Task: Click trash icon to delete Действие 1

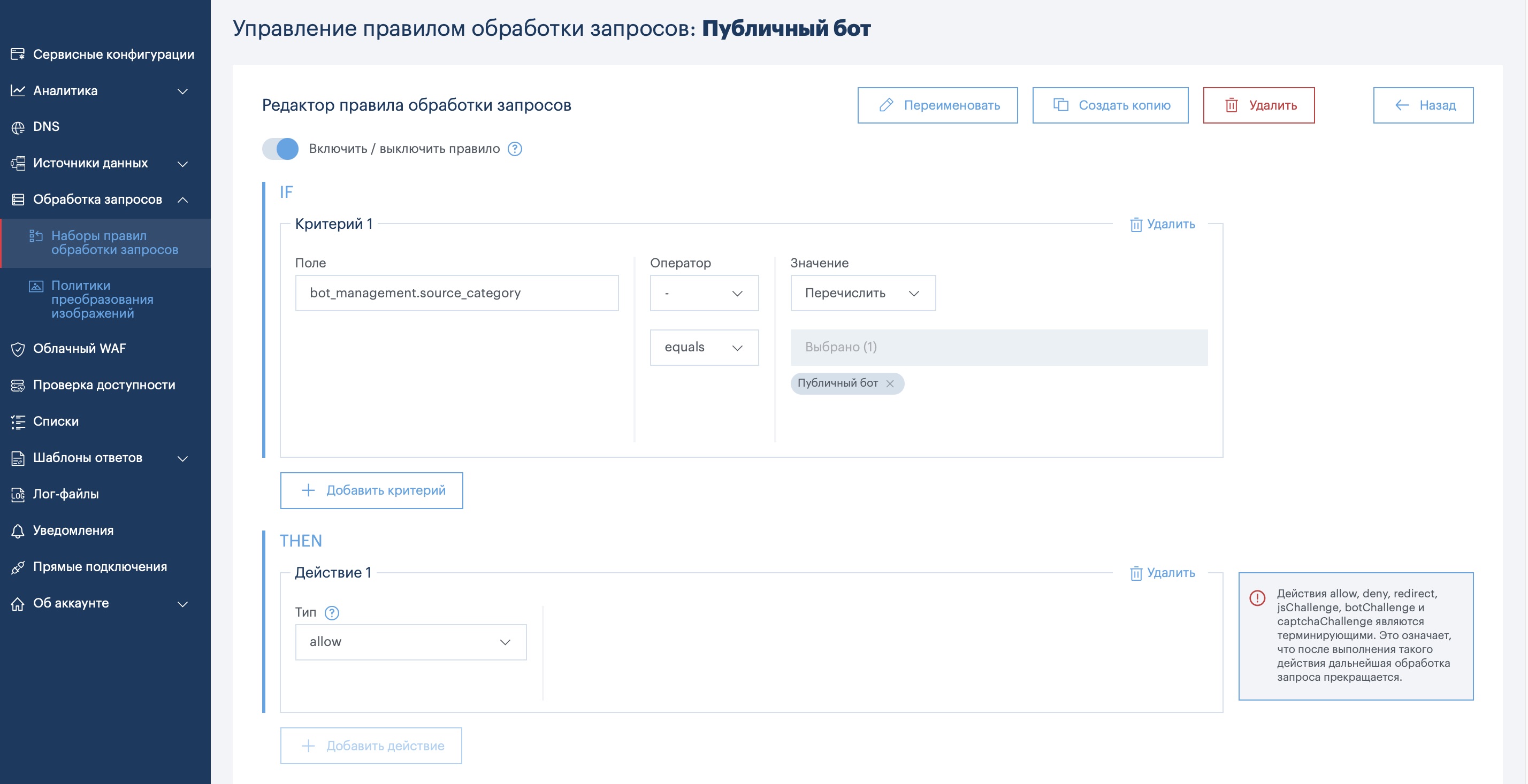Action: 1135,573
